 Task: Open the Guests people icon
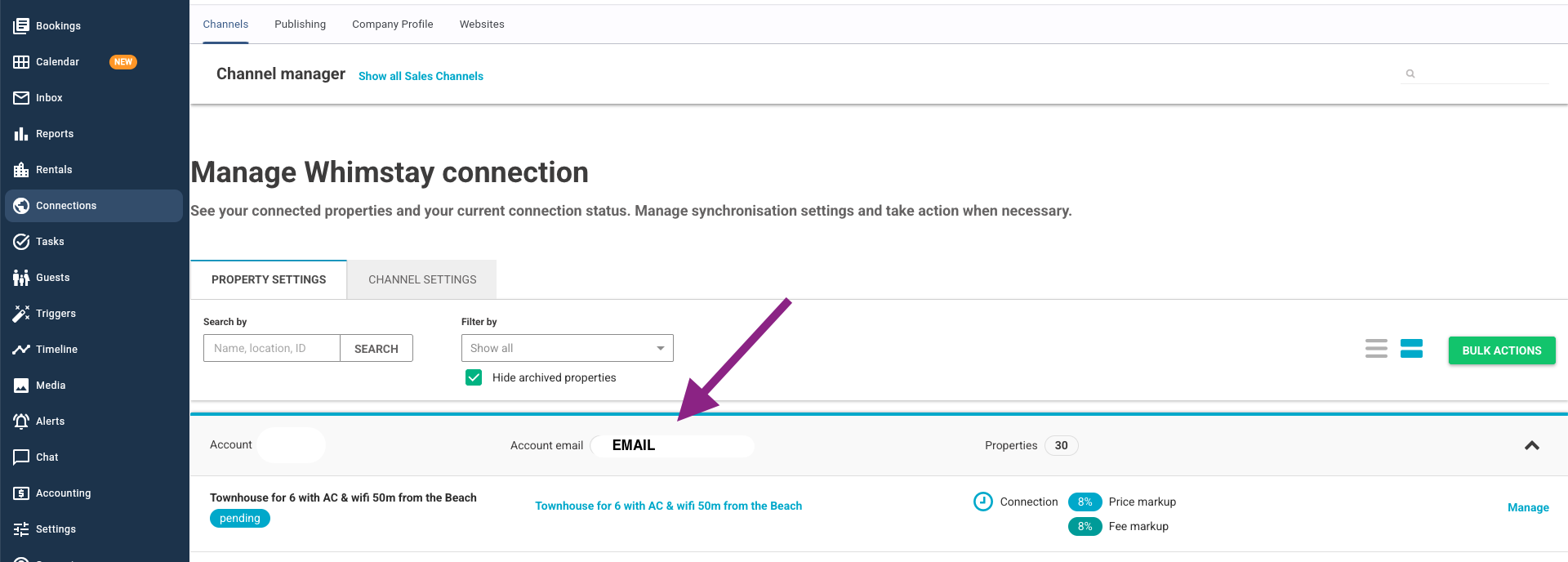[x=21, y=278]
